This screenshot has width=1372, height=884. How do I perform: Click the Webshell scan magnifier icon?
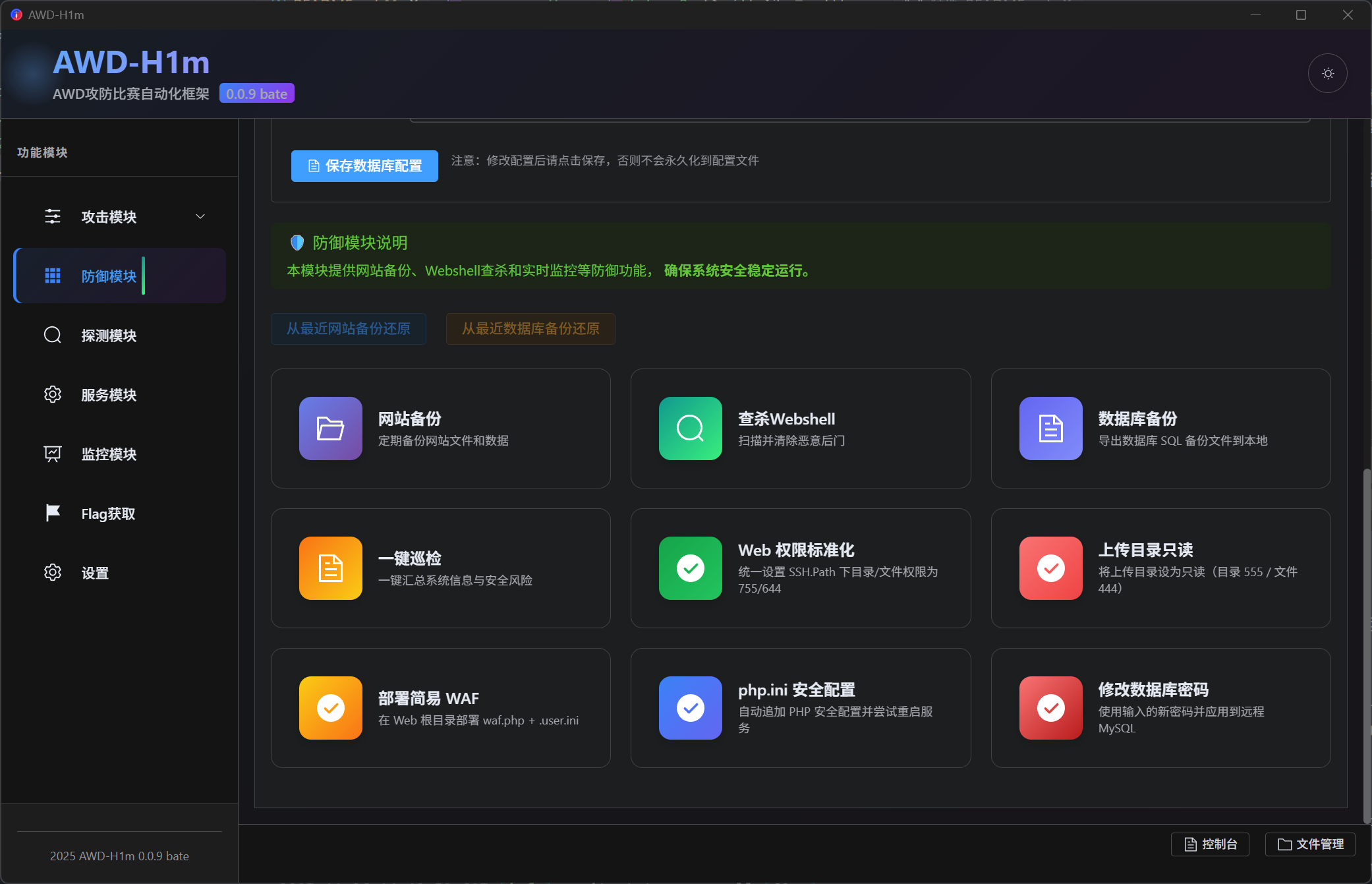tap(690, 428)
